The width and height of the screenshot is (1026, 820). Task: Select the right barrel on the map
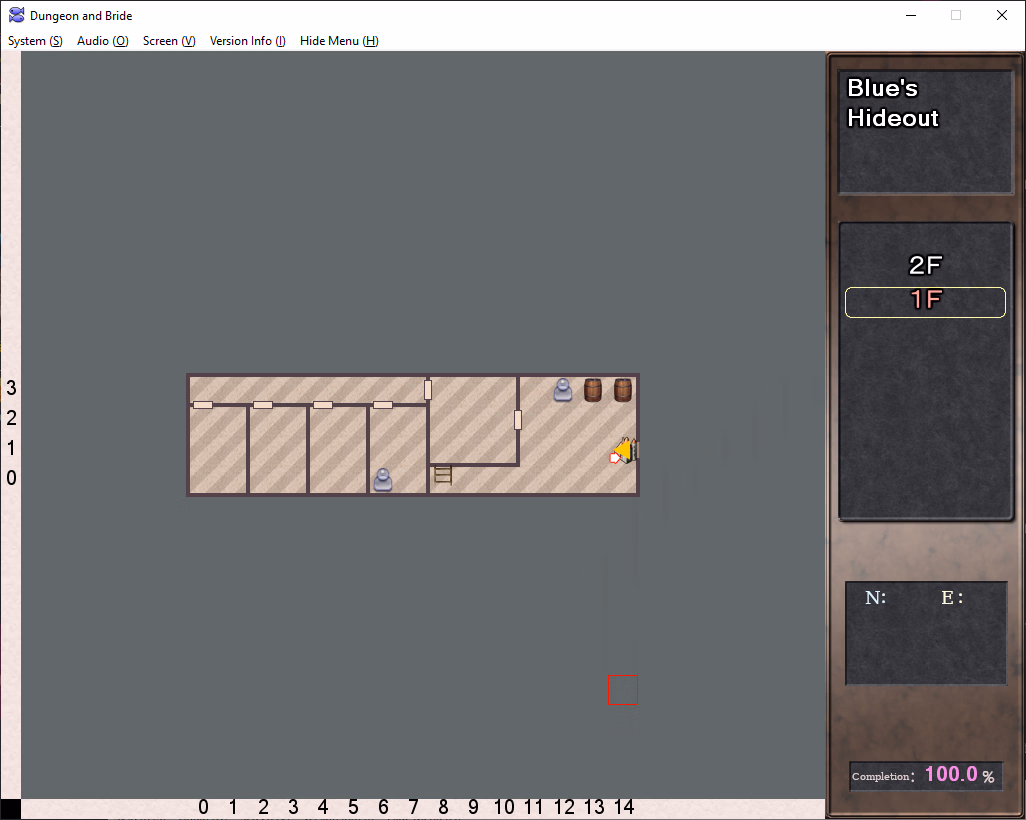tap(623, 390)
